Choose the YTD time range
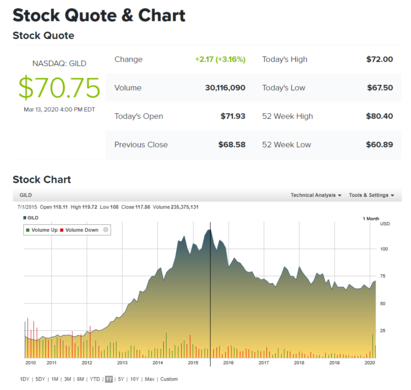Image resolution: width=411 pixels, height=390 pixels. 95,379
